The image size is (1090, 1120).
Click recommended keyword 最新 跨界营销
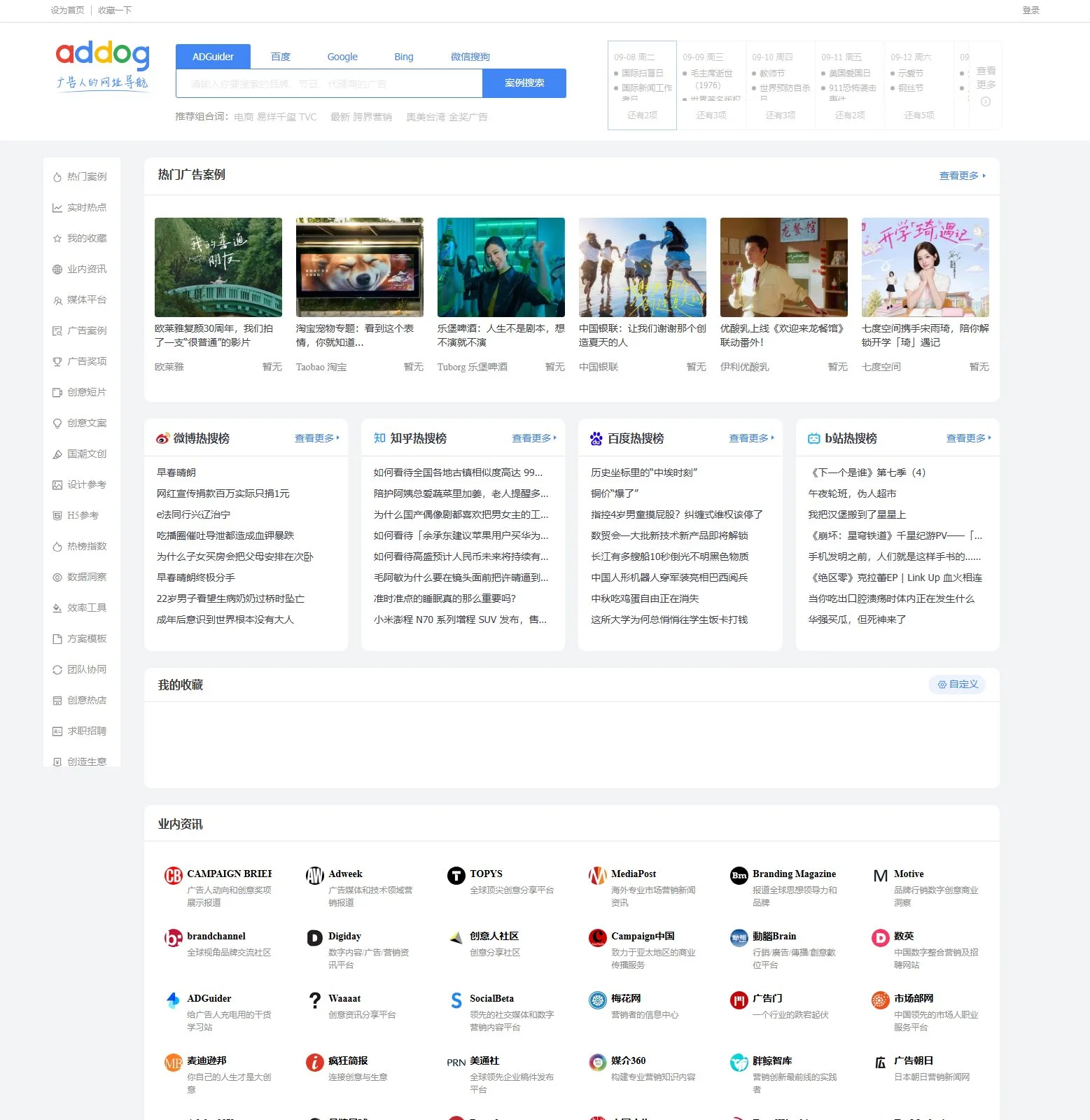click(361, 117)
